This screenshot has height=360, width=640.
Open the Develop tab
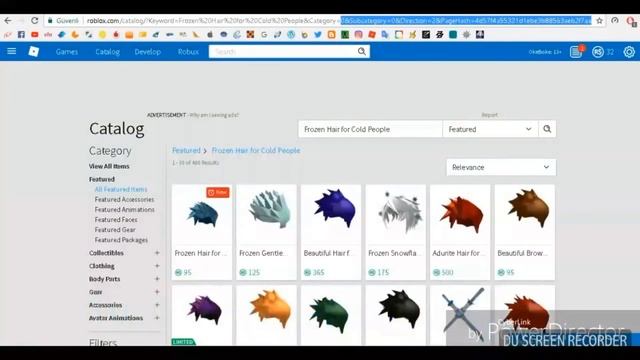[x=148, y=52]
